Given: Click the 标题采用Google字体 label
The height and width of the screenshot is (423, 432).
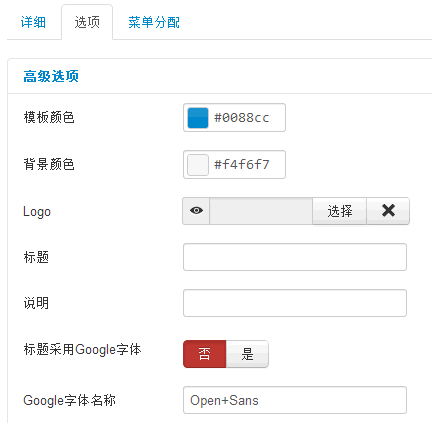Looking at the screenshot, I should click(x=82, y=350).
